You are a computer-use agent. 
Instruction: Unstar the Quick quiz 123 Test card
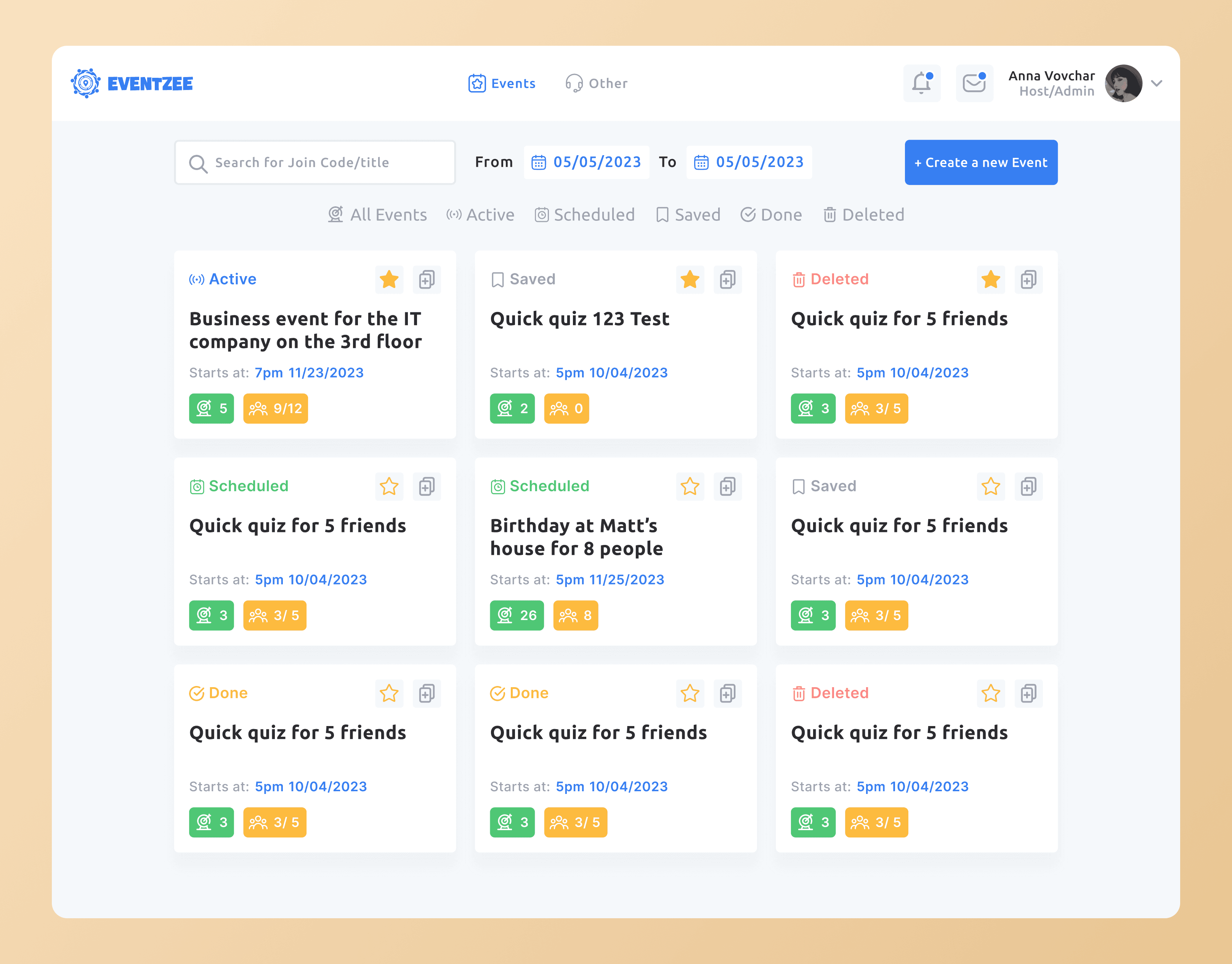click(690, 280)
